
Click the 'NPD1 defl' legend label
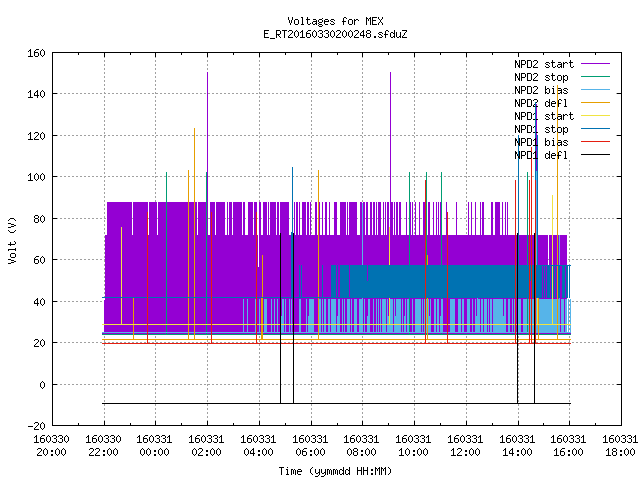pyautogui.click(x=541, y=156)
